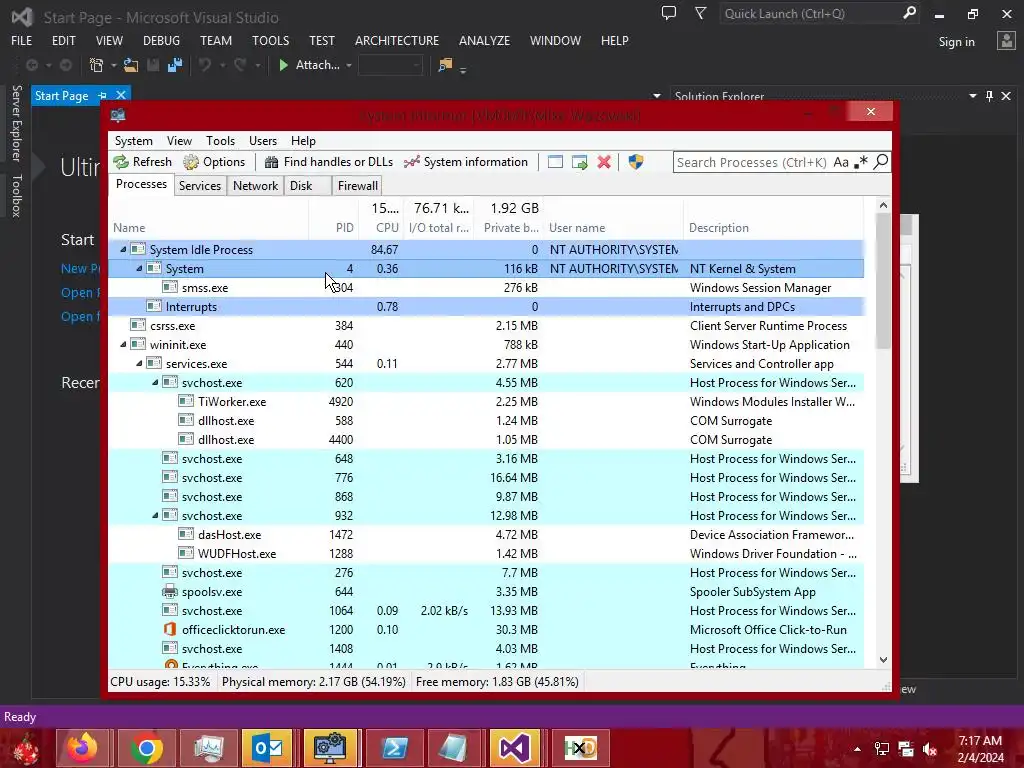
Task: Collapse the System process node
Action: pos(139,268)
